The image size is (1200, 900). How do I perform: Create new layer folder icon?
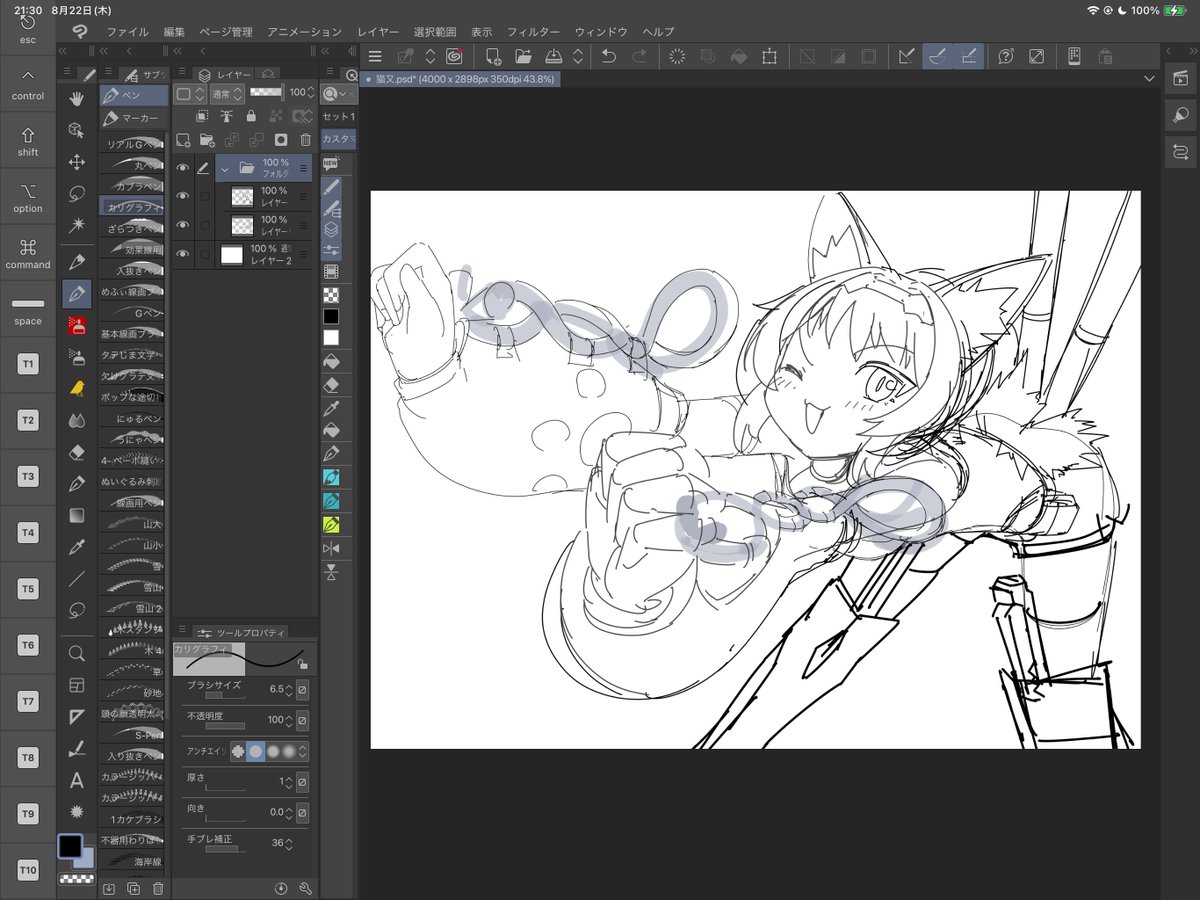[207, 140]
